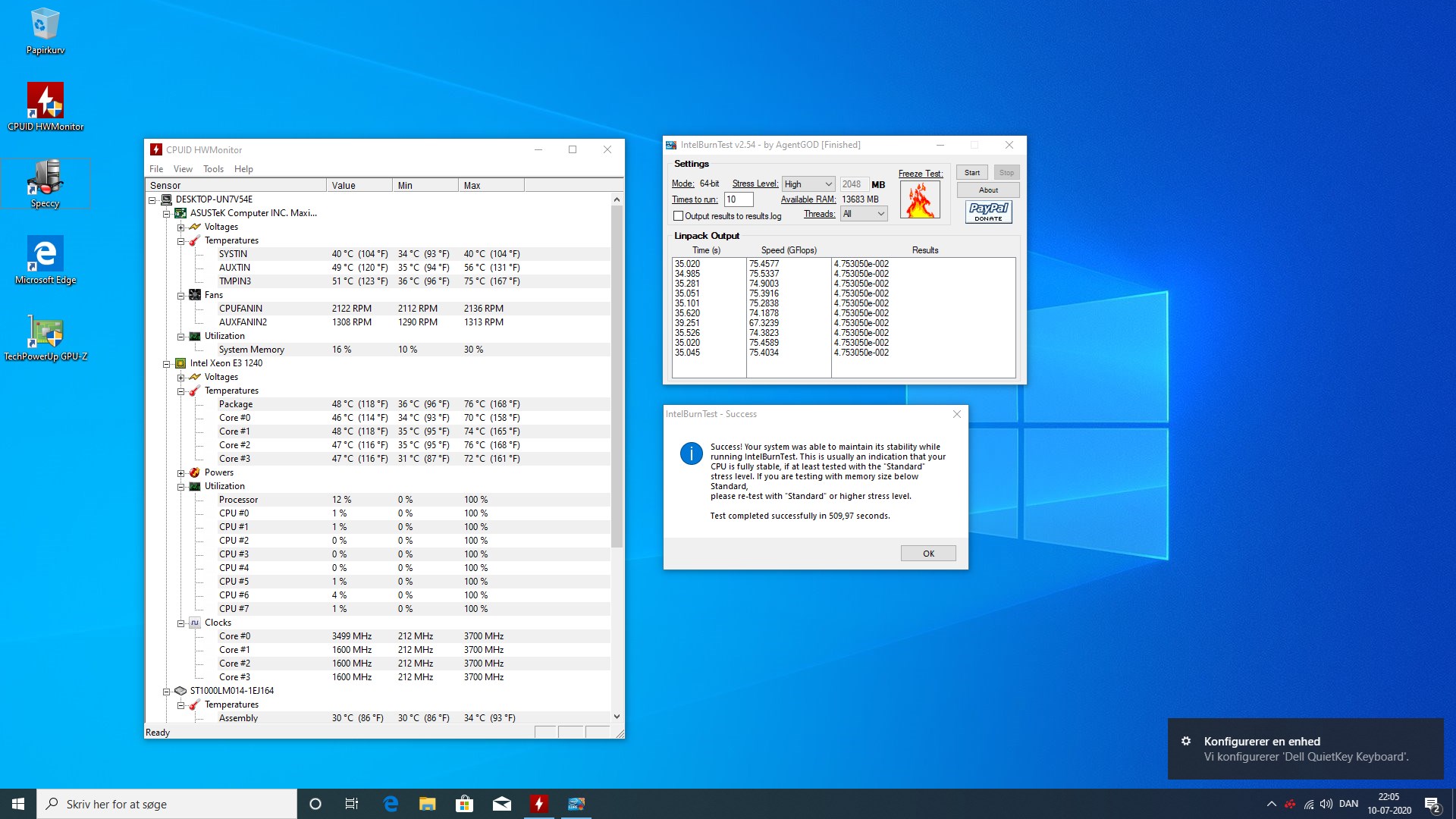The image size is (1456, 819).
Task: Expand the Powers node
Action: [x=180, y=473]
